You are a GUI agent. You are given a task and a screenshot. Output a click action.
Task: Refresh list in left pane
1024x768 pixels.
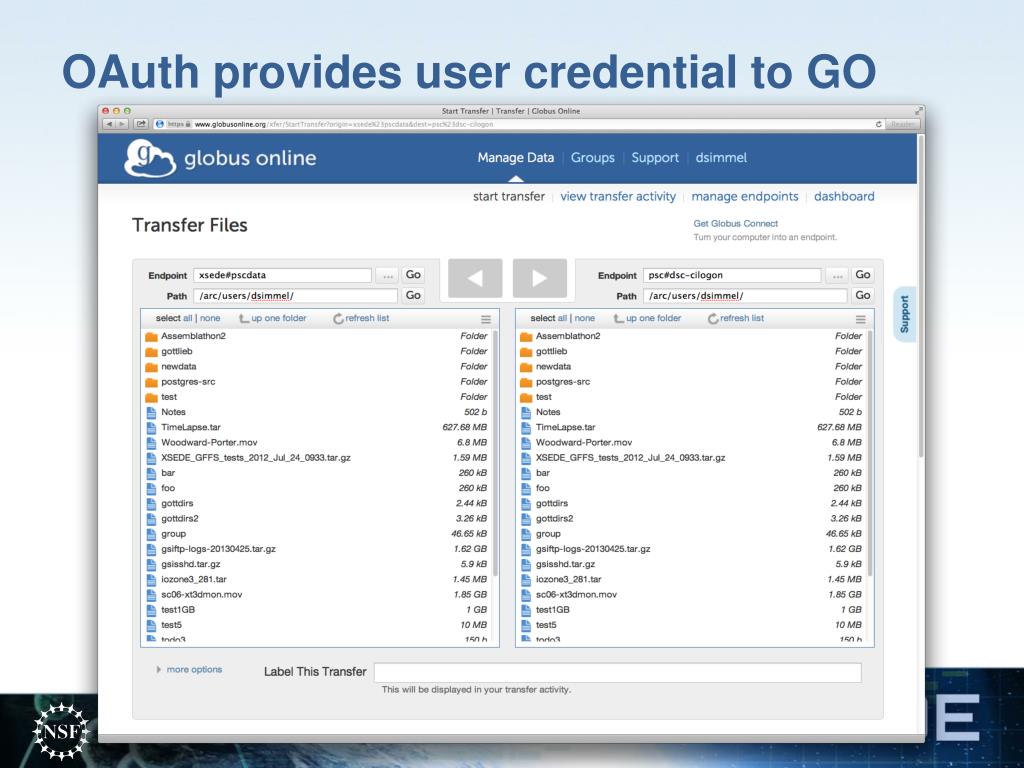[361, 318]
